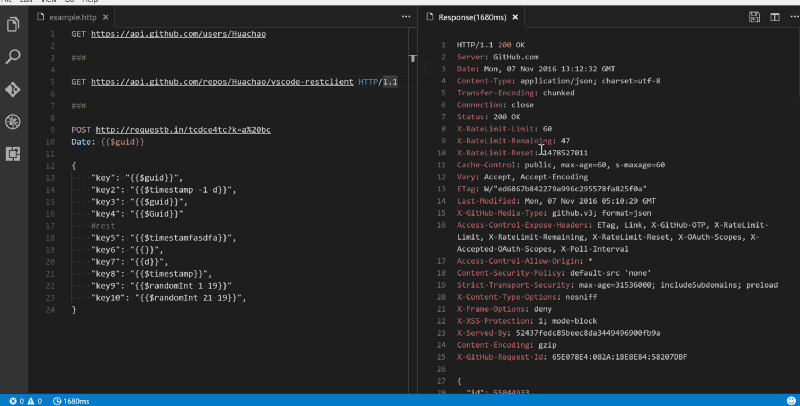Screen dimensions: 800x406
Task: Click the X-RateLimit-Remaining: 47 header
Action: [513, 141]
